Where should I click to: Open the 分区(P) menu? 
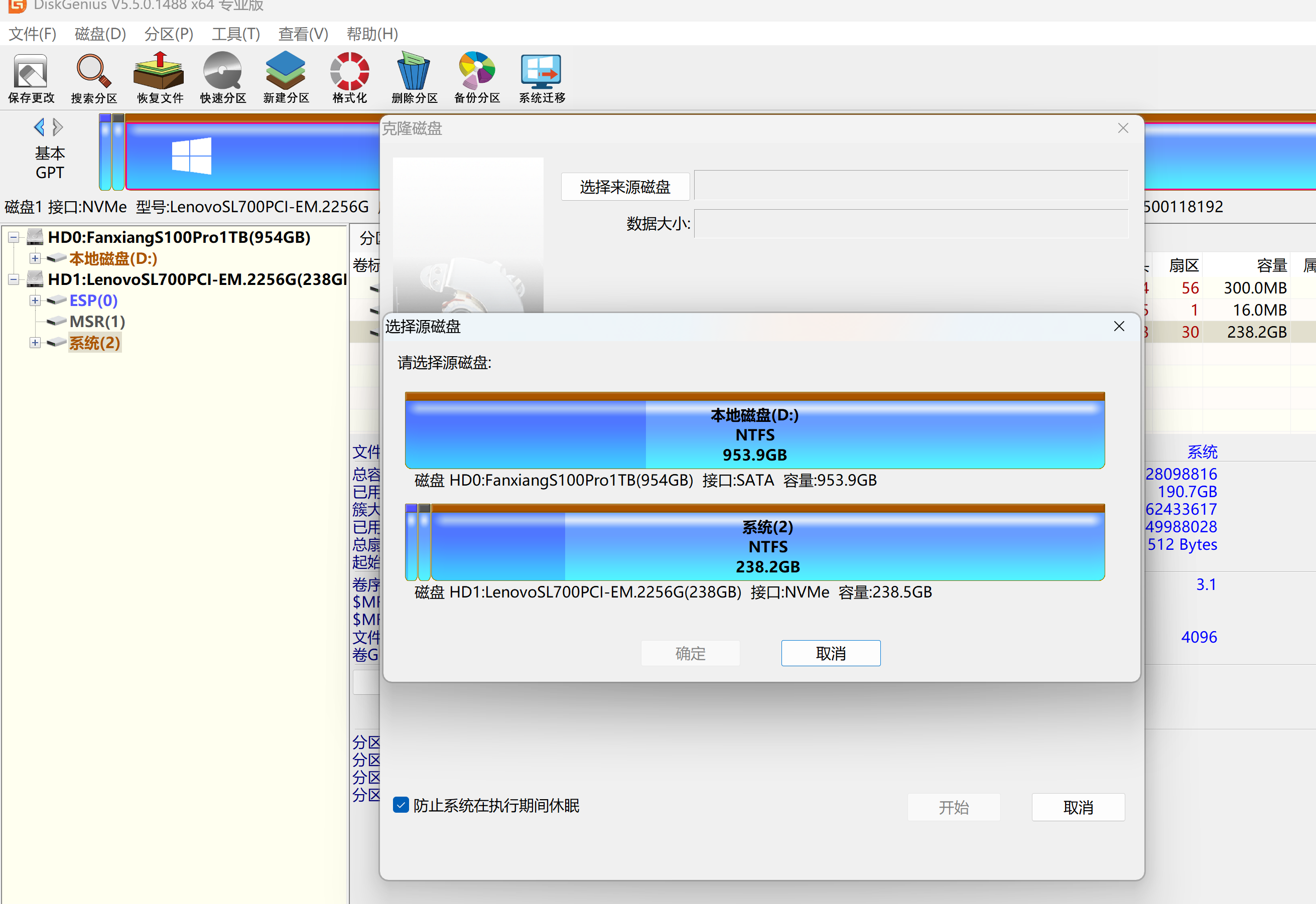[x=169, y=34]
